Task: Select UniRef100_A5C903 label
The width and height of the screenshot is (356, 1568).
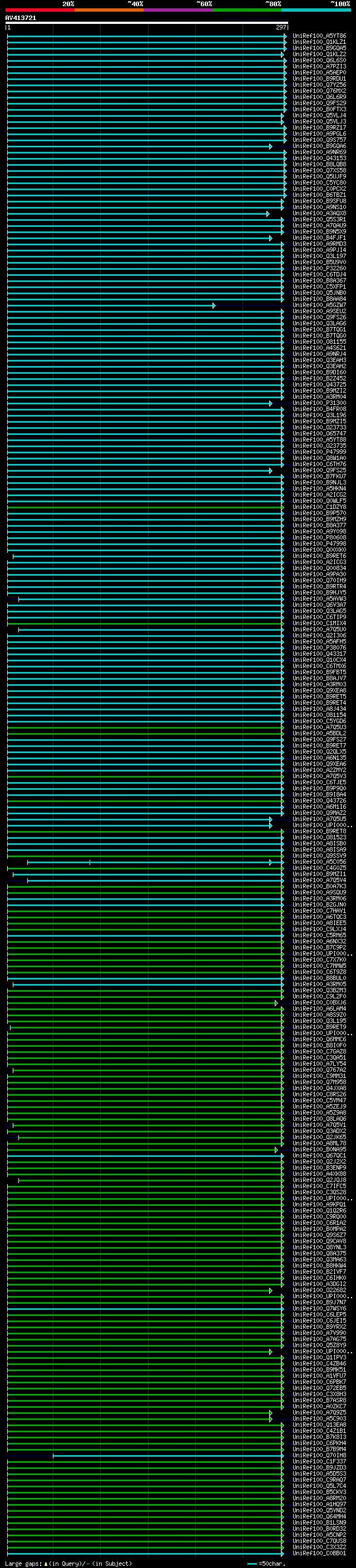Action: (319, 1419)
